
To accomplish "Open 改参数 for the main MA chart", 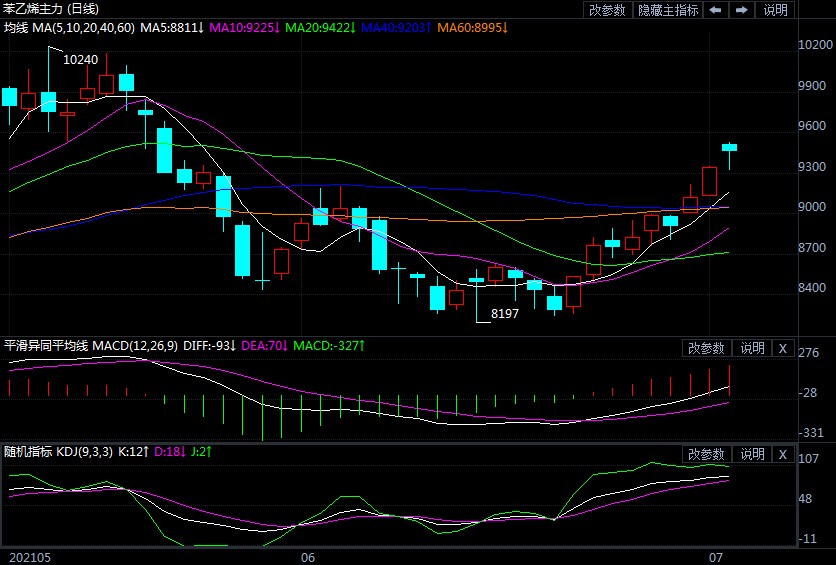I will [x=608, y=10].
